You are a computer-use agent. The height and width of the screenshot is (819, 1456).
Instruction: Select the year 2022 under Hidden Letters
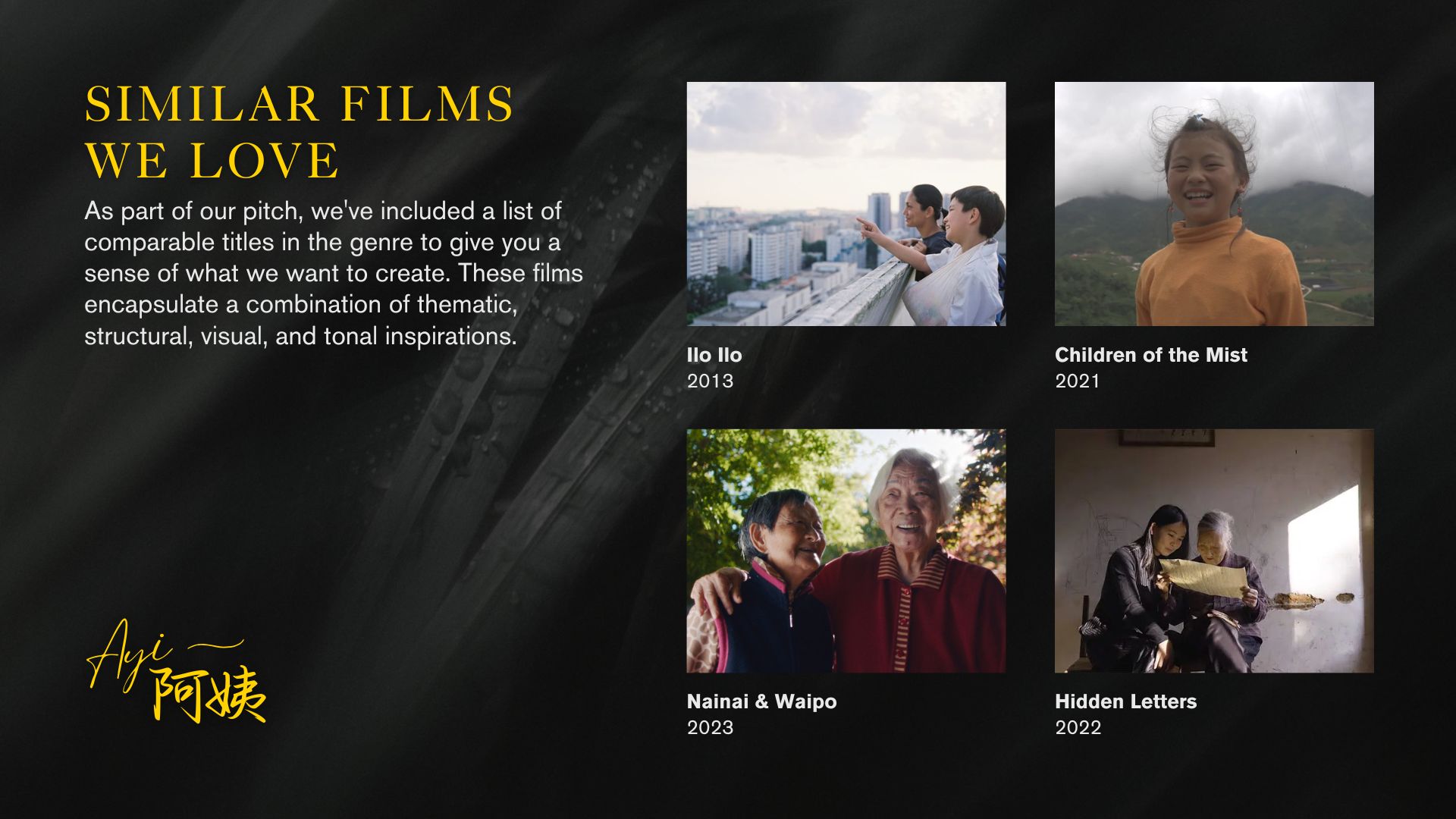[x=1078, y=727]
